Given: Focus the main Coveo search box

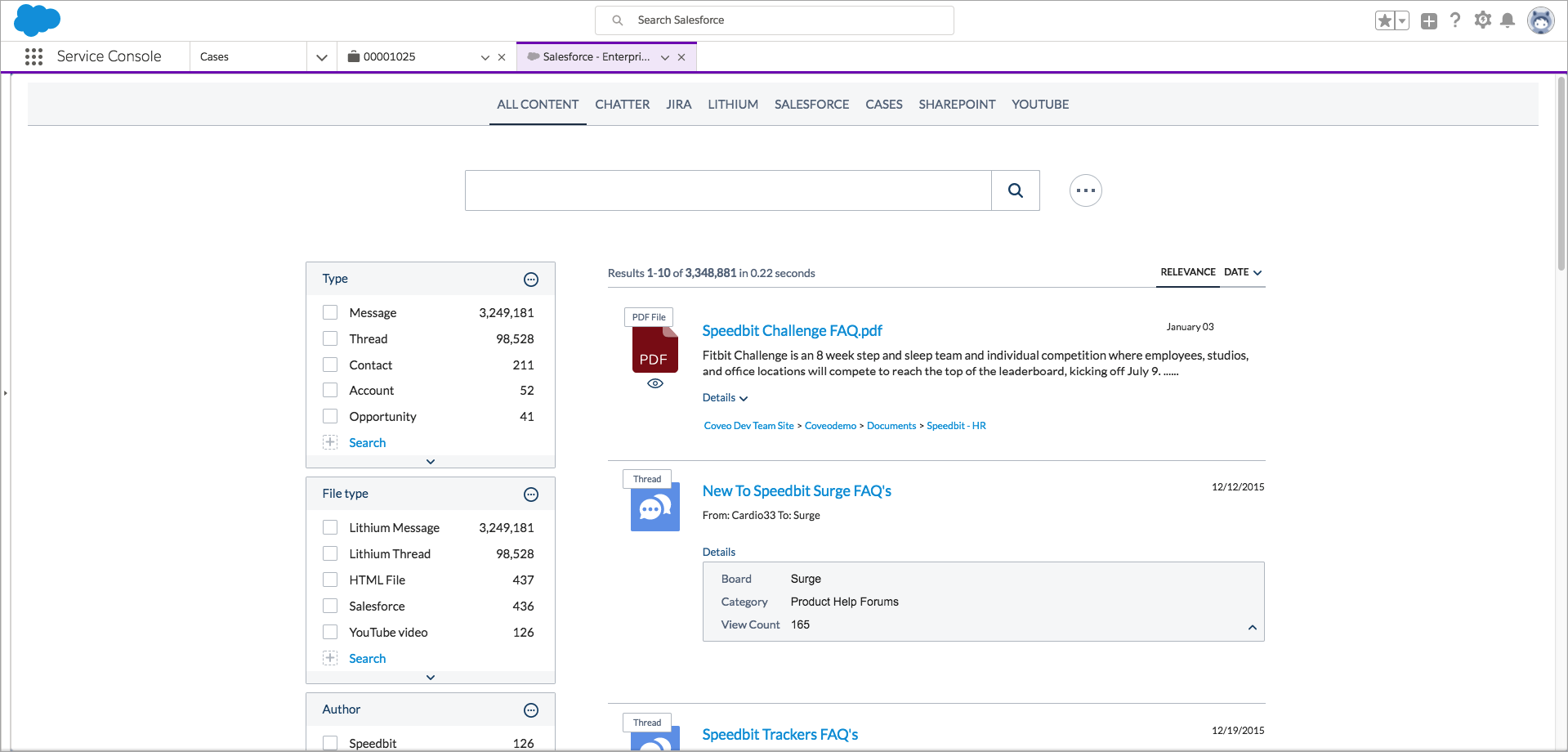Looking at the screenshot, I should pyautogui.click(x=728, y=190).
